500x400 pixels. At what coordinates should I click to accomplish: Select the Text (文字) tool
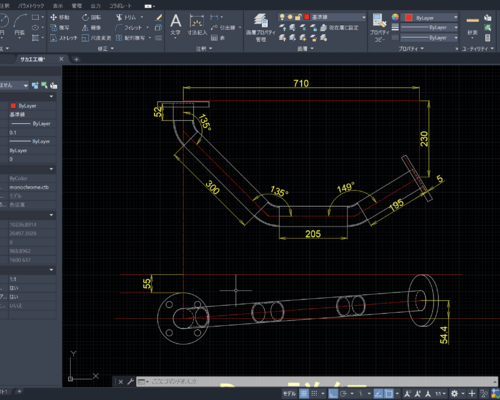point(175,25)
